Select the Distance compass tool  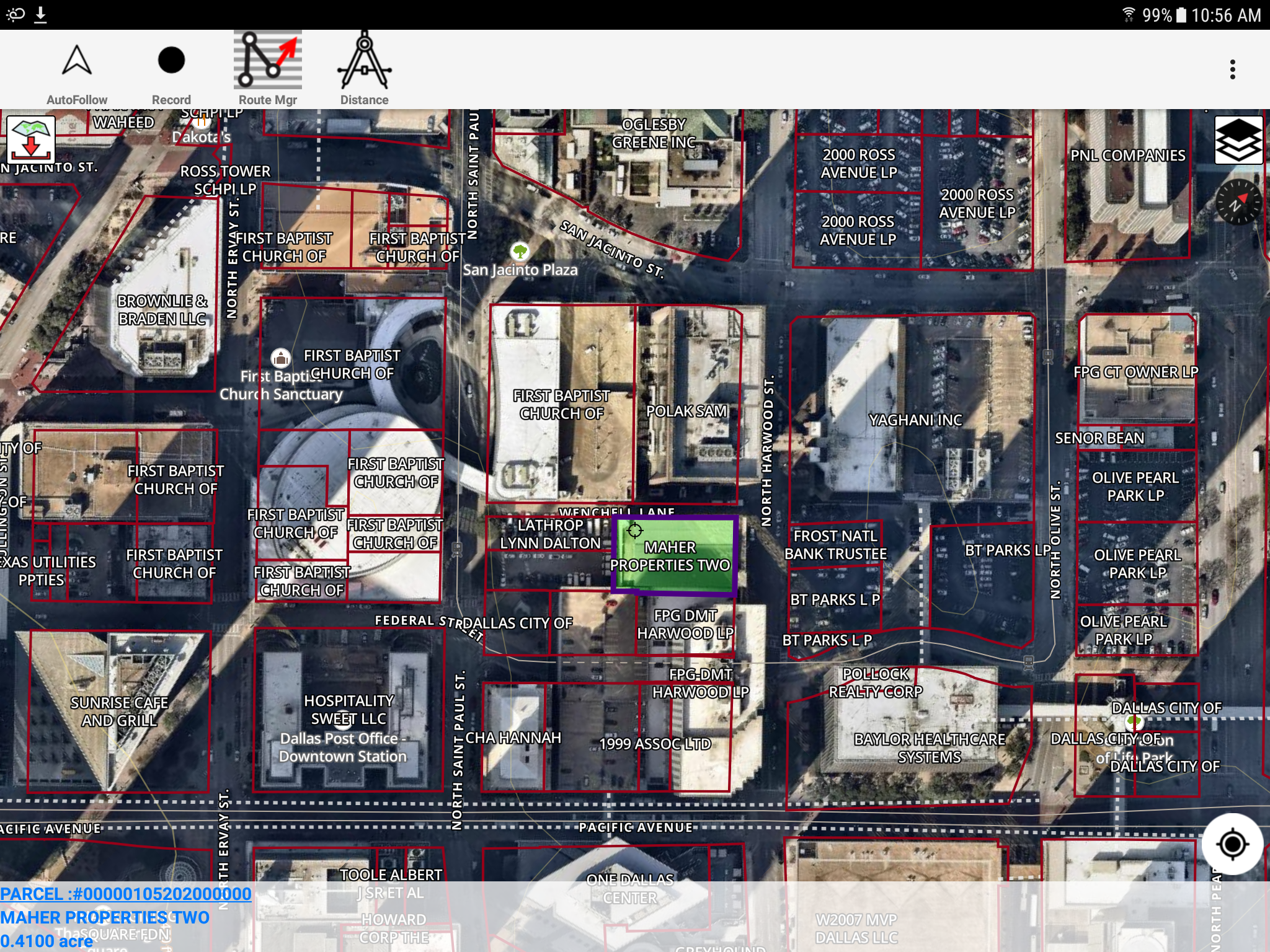365,60
